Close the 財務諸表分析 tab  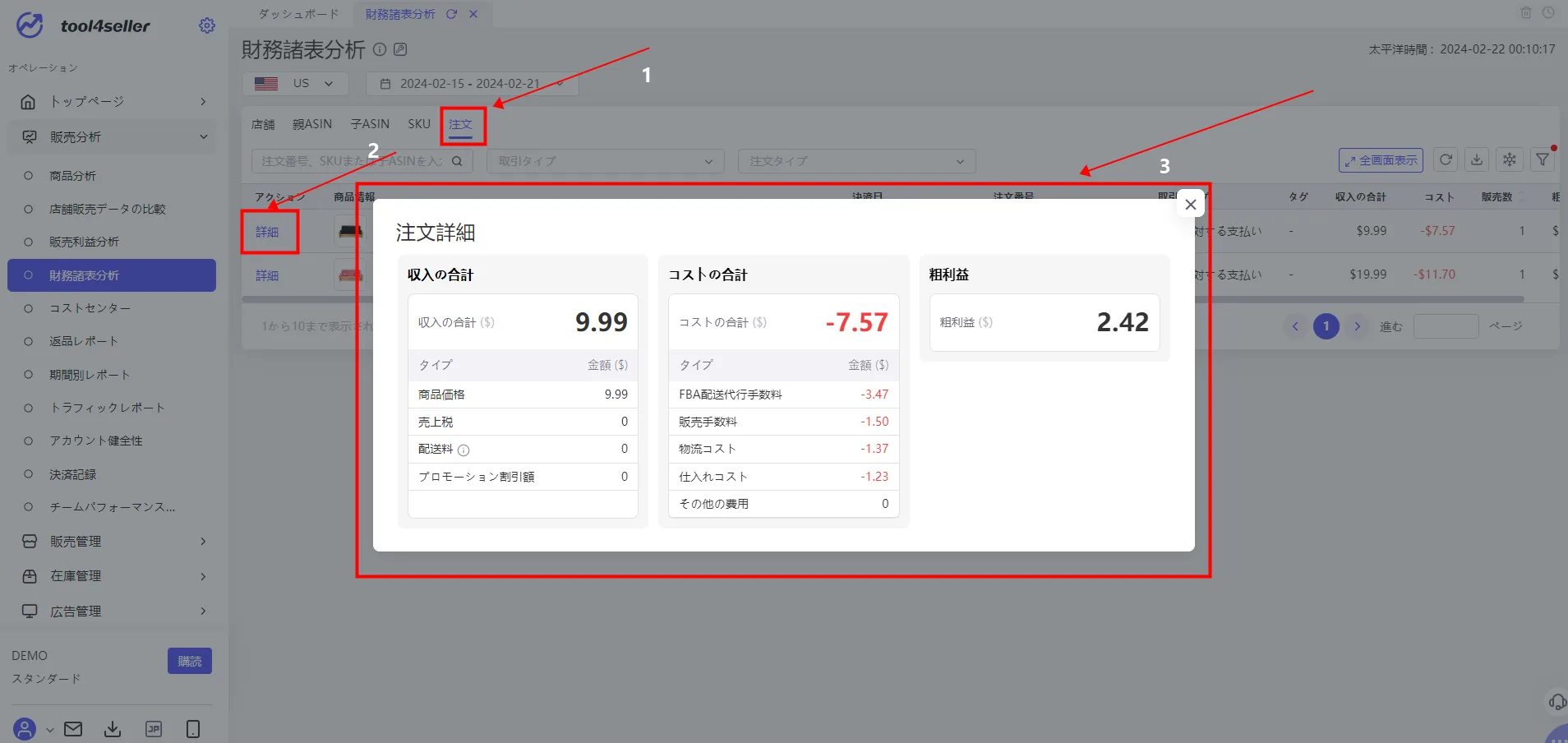pos(473,14)
